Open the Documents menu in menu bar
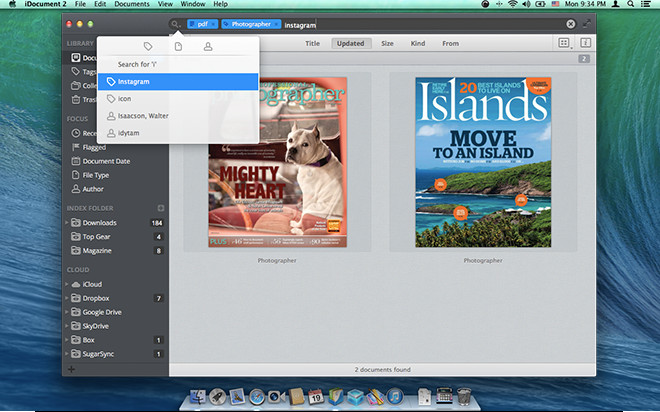This screenshot has width=660, height=412. tap(132, 4)
